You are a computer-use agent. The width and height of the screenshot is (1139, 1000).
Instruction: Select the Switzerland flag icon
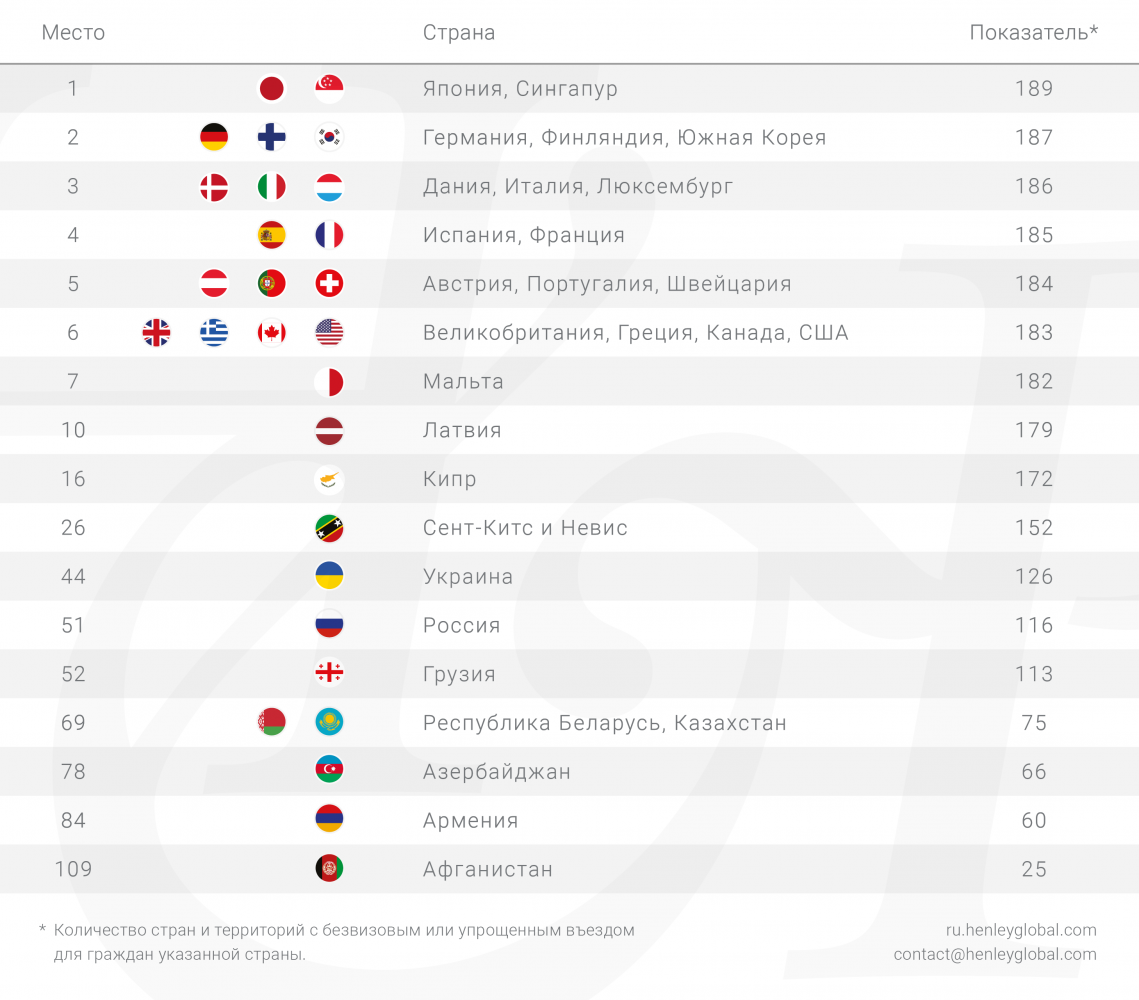(329, 284)
